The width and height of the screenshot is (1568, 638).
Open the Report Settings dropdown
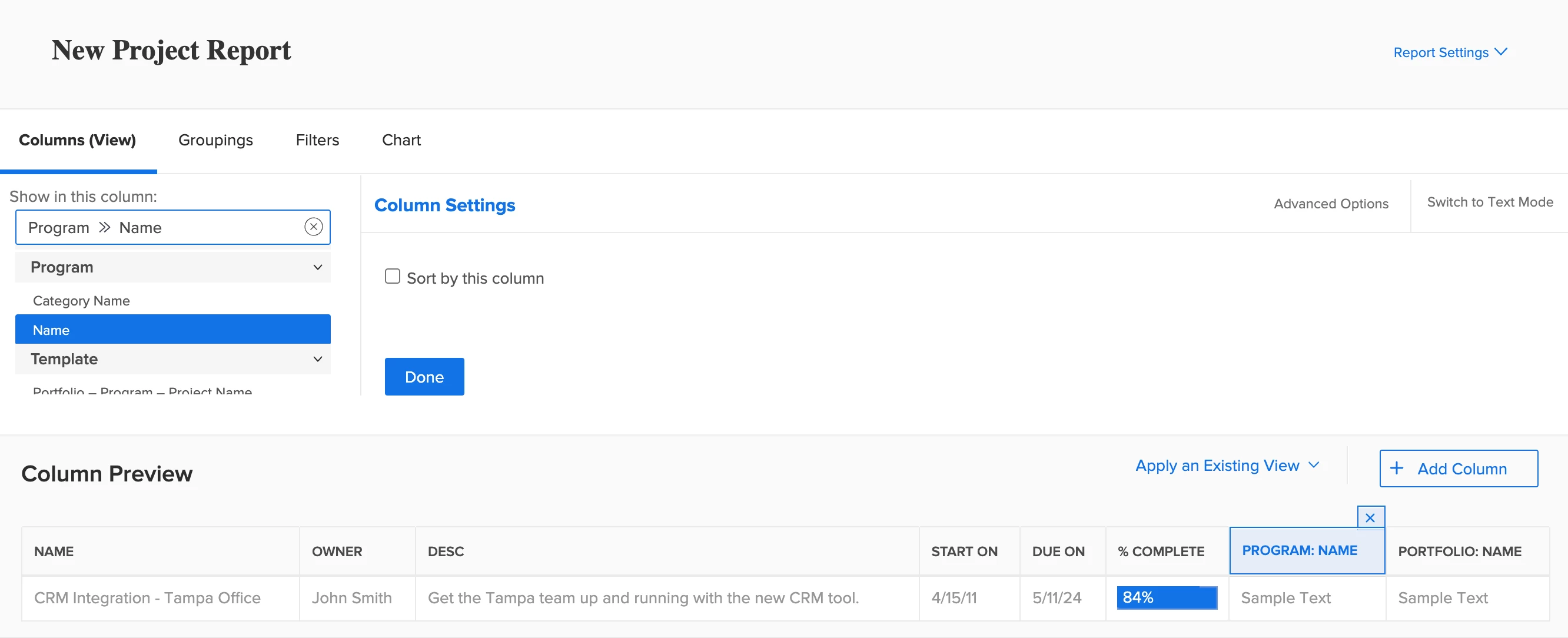click(x=1449, y=52)
